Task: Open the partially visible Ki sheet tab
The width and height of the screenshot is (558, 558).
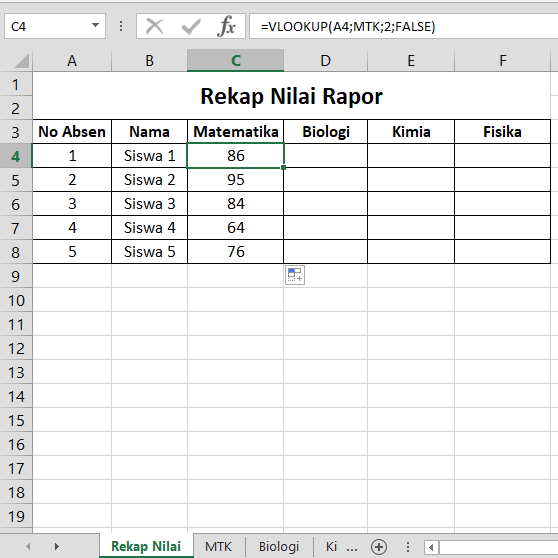Action: (331, 547)
